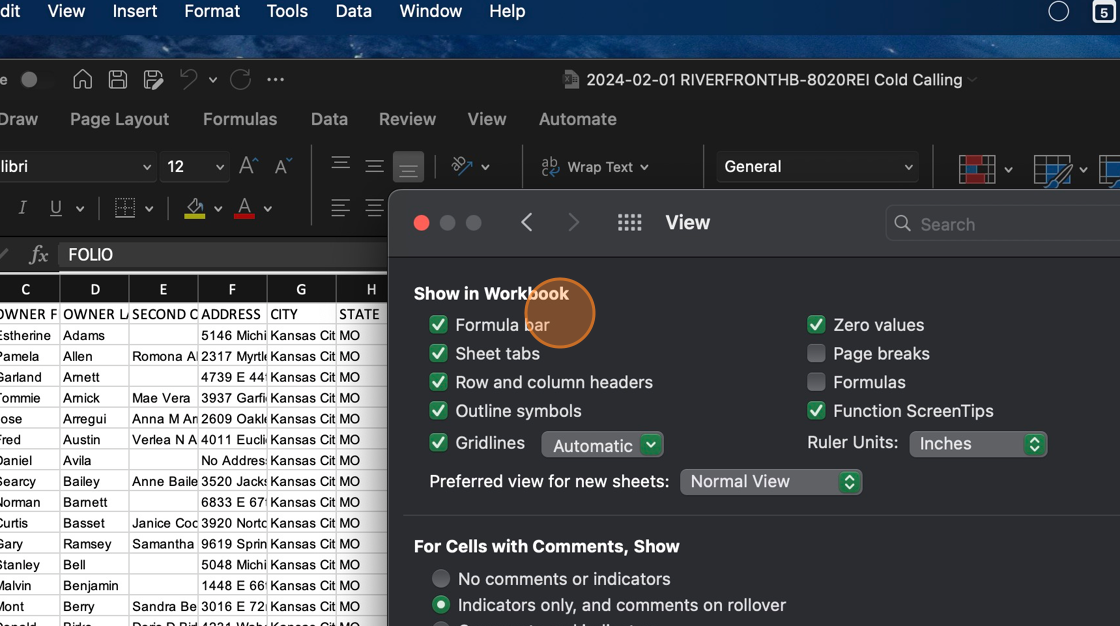
Task: Click the Show All grid icon
Action: coord(629,223)
